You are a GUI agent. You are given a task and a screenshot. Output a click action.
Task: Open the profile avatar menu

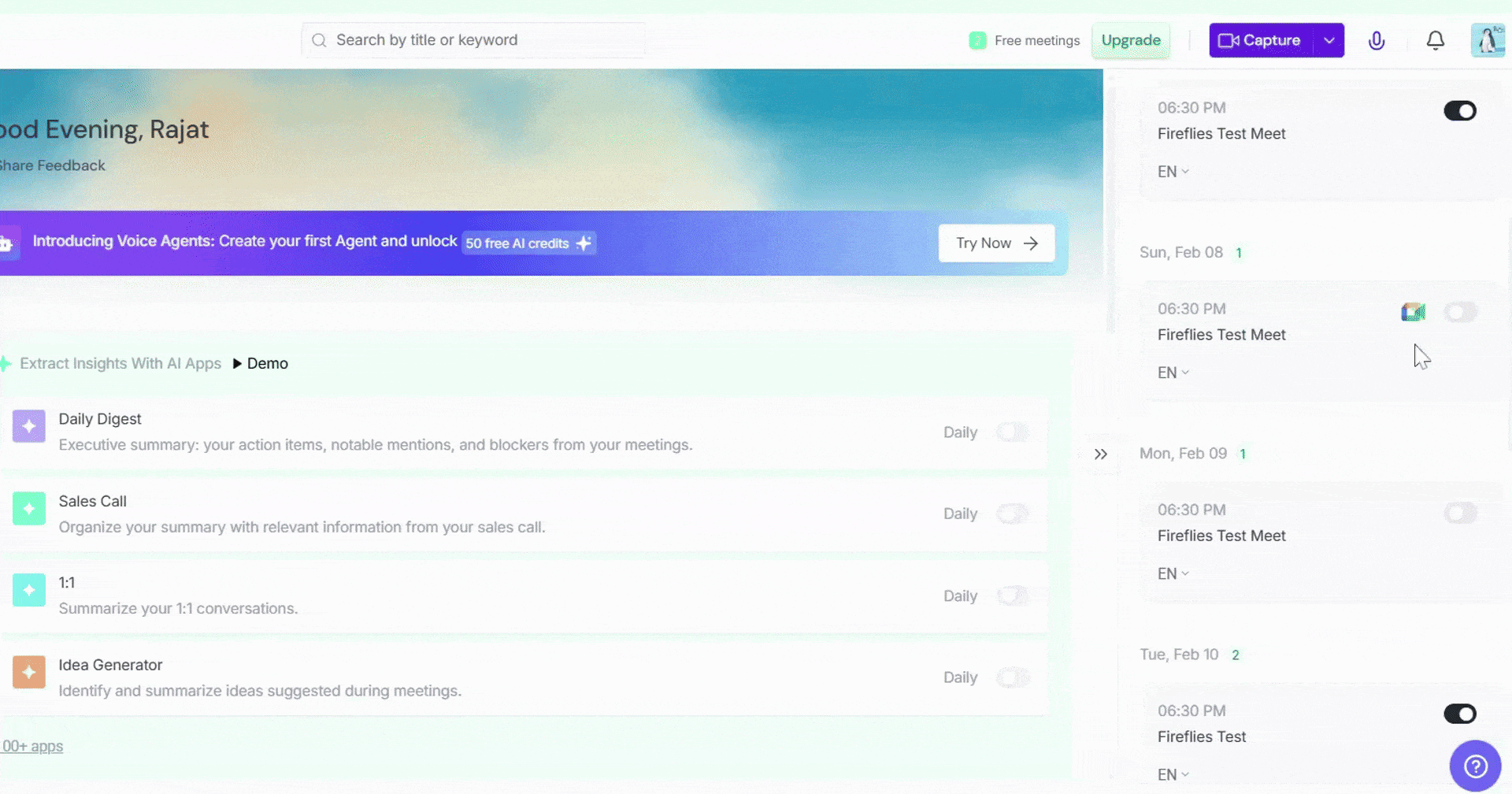pyautogui.click(x=1488, y=40)
